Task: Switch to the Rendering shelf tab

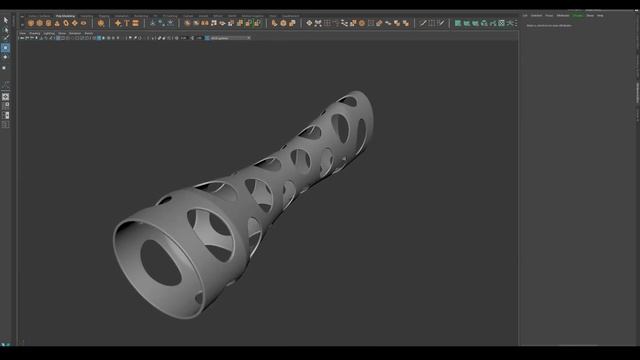Action: tap(141, 16)
